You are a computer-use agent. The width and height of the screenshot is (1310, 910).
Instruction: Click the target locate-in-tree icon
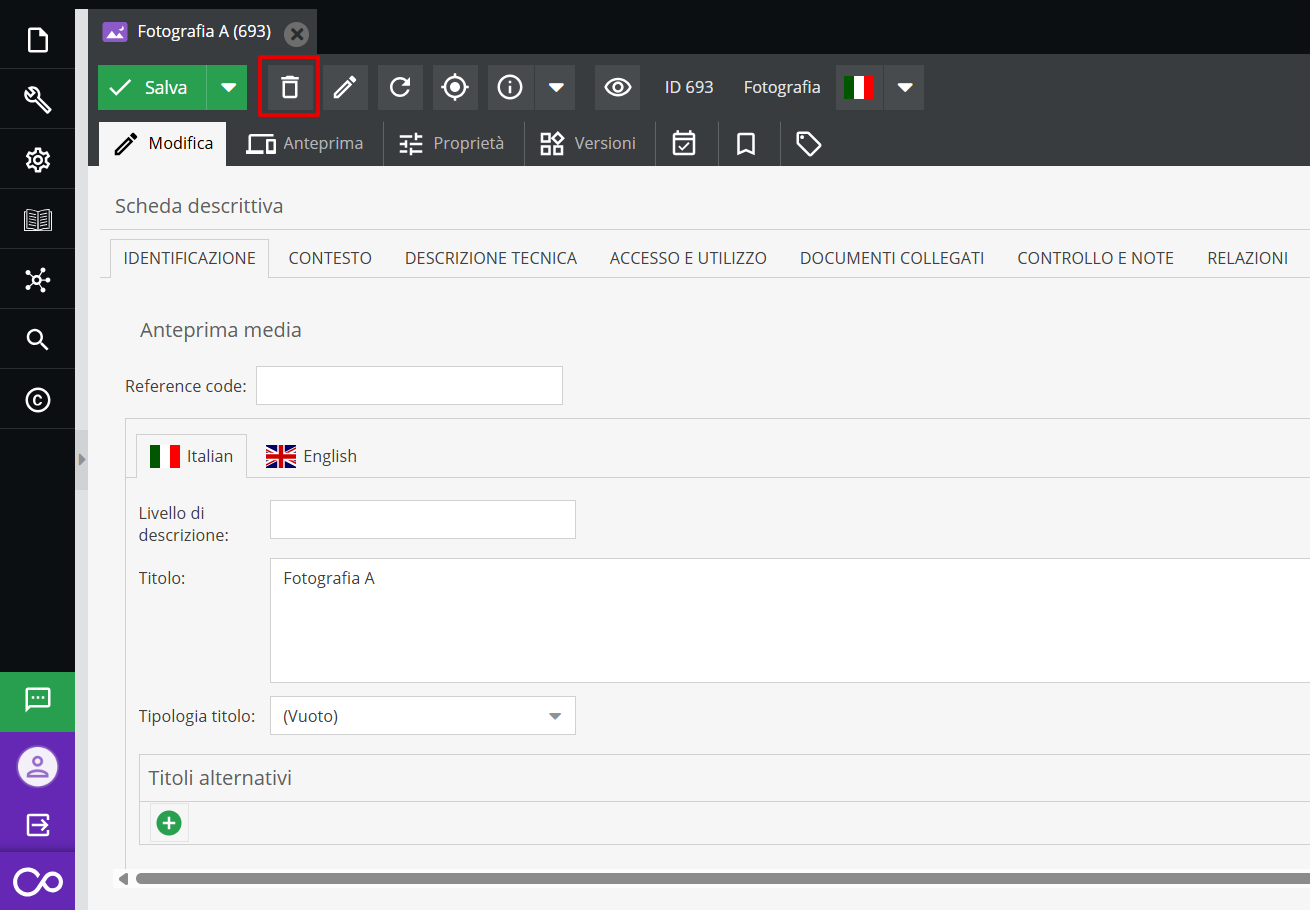455,88
